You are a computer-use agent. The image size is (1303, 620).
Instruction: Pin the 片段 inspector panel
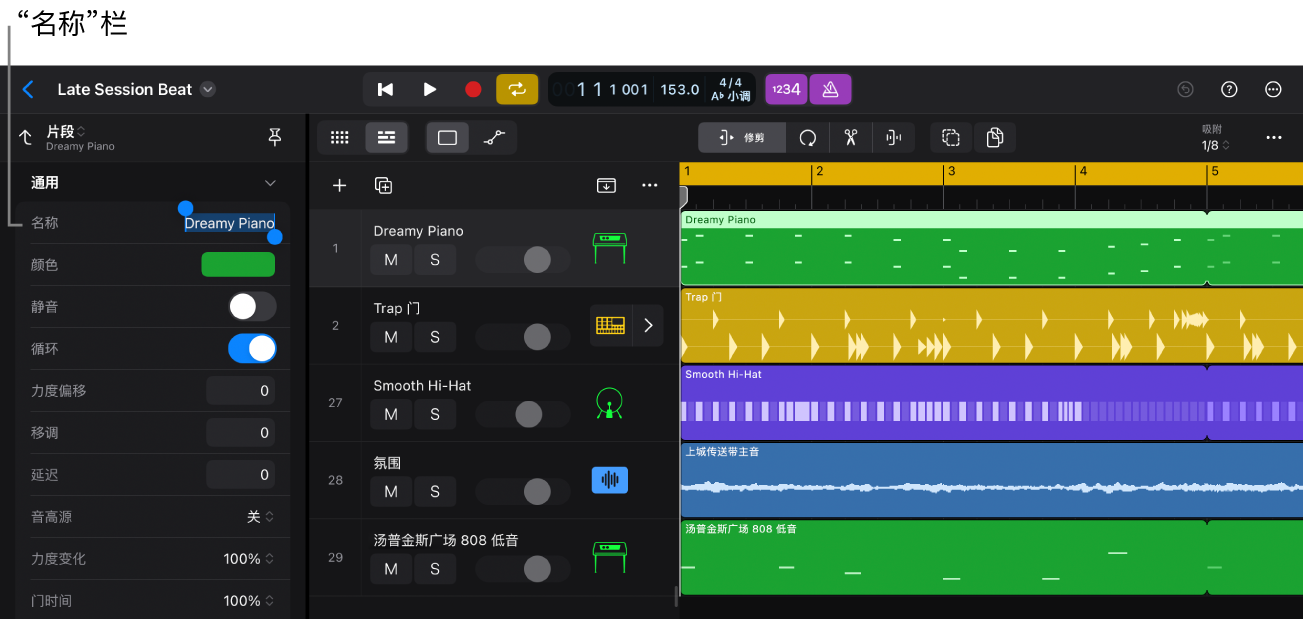tap(275, 137)
